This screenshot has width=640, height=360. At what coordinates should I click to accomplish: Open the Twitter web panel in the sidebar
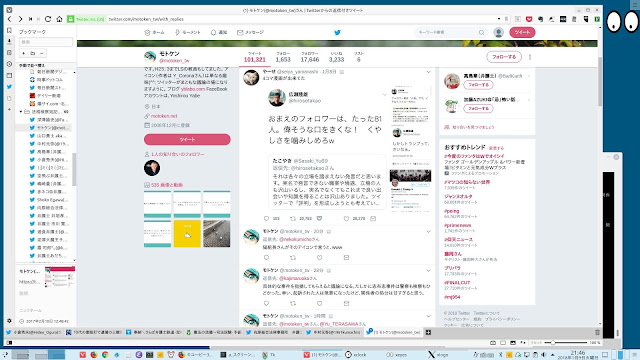(x=9, y=87)
